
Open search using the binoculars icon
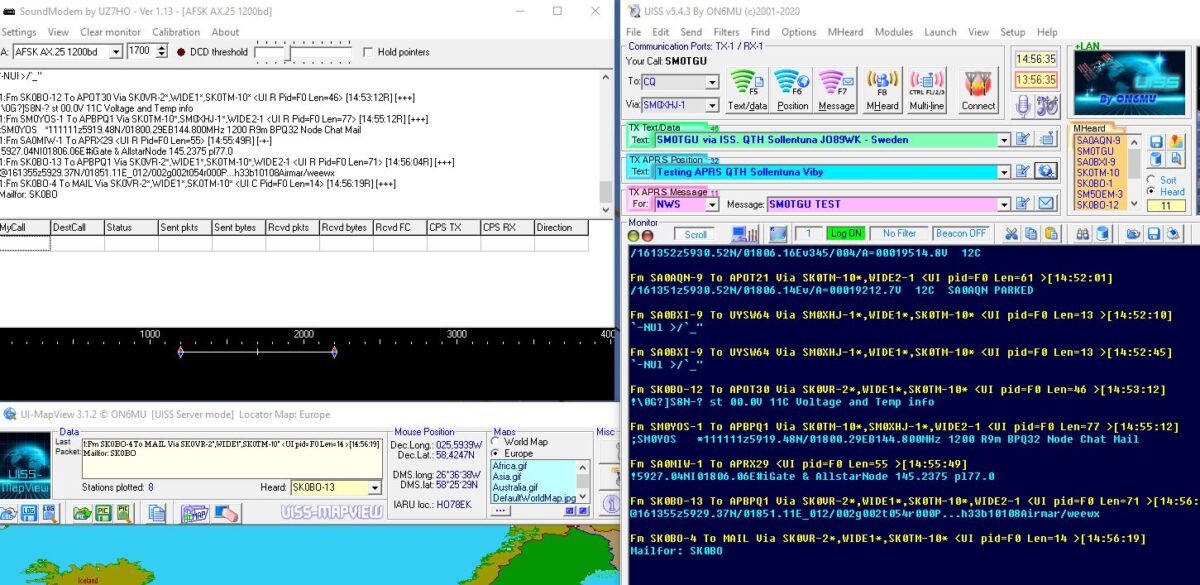[x=1082, y=234]
